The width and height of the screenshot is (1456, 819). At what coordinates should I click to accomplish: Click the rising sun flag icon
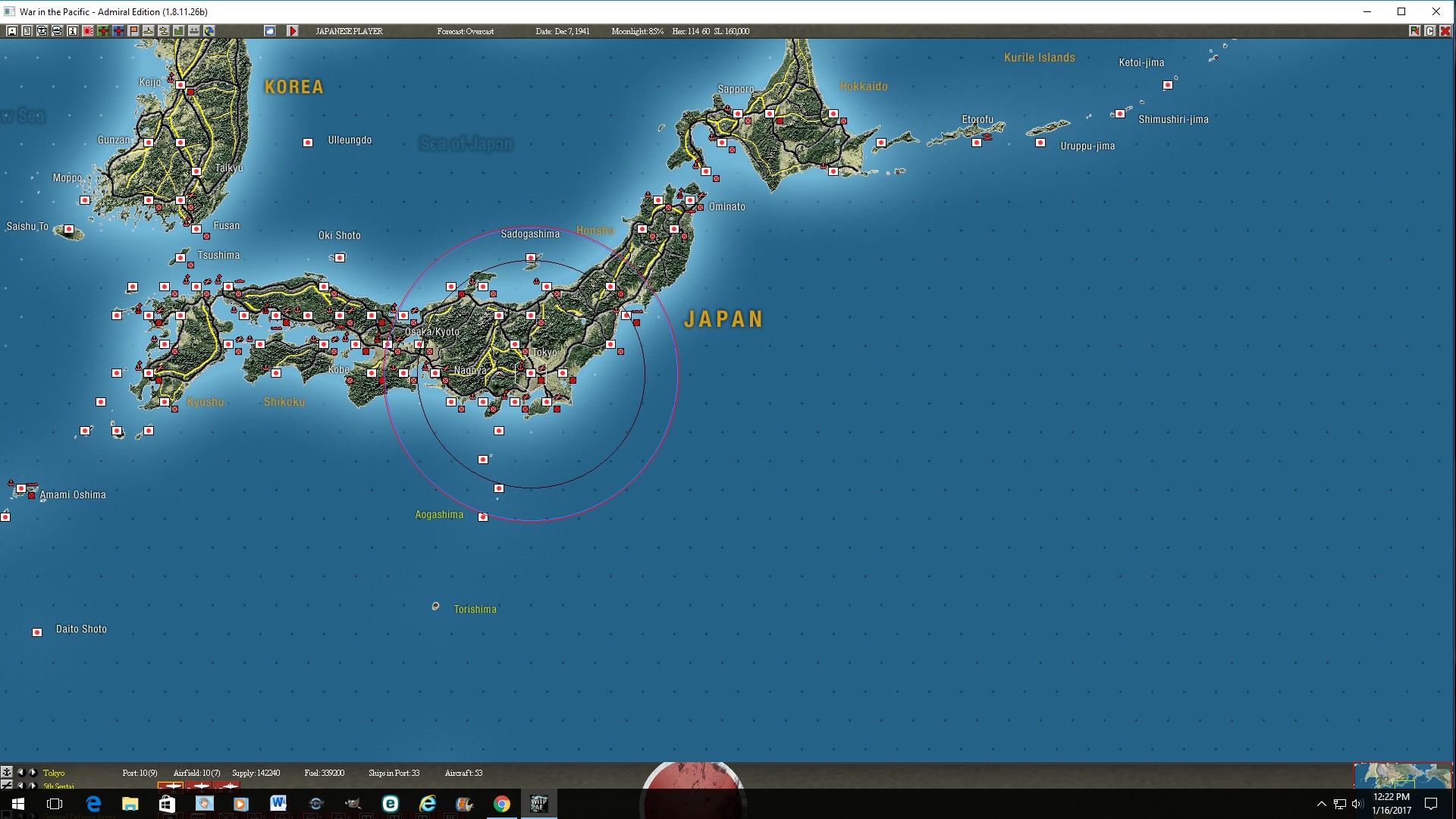87,31
